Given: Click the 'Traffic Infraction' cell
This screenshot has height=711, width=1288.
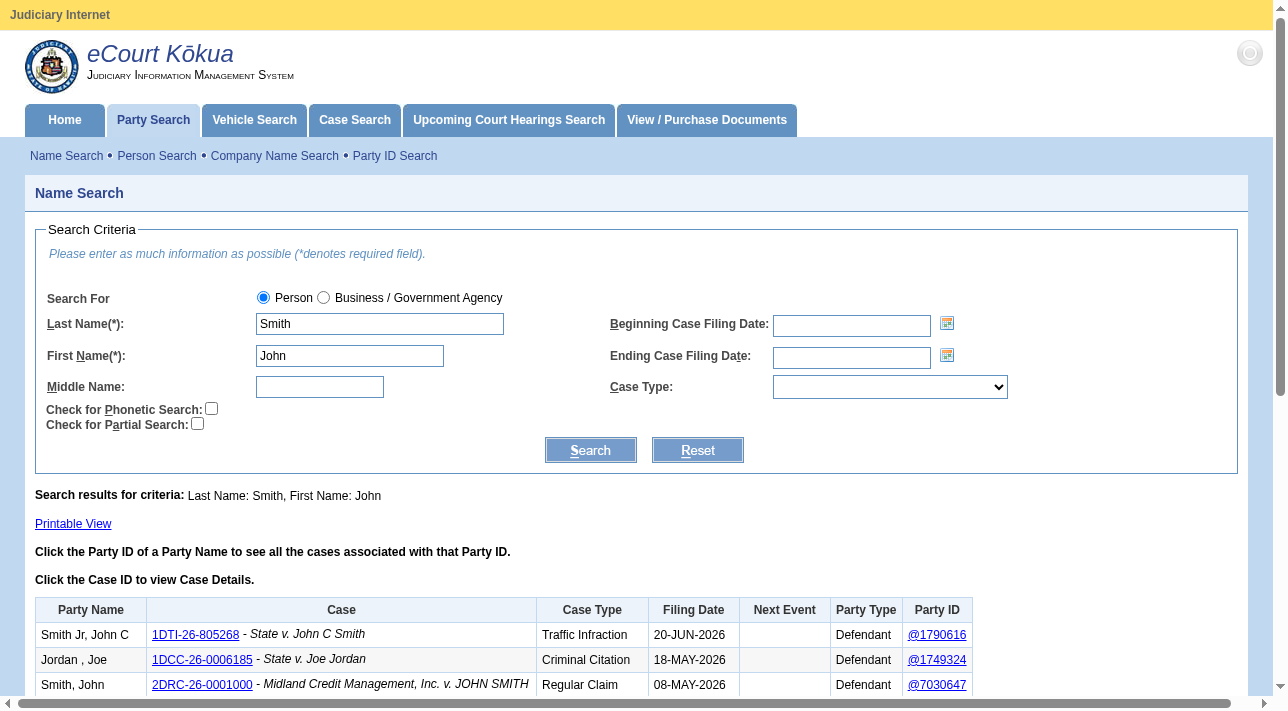Looking at the screenshot, I should tap(592, 635).
